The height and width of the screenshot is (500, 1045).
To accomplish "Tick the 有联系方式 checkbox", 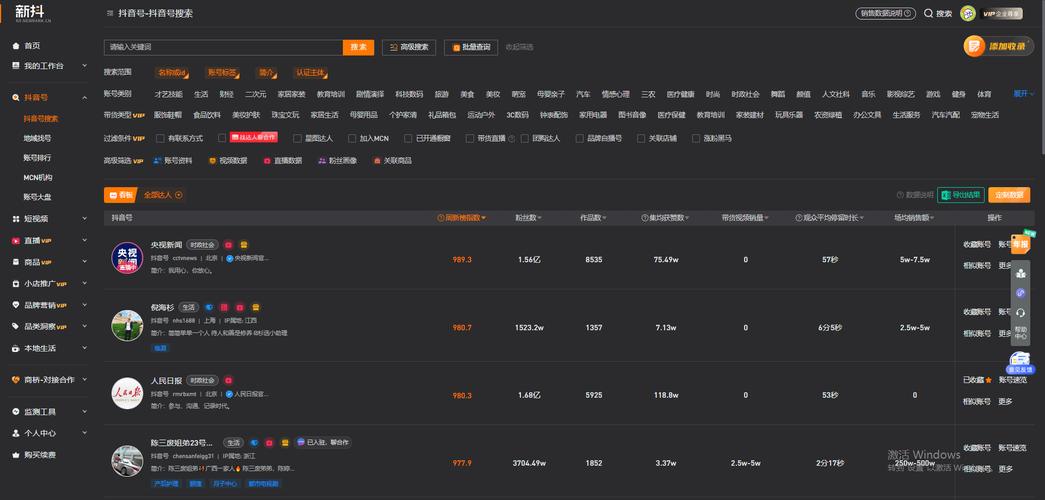I will click(x=160, y=139).
